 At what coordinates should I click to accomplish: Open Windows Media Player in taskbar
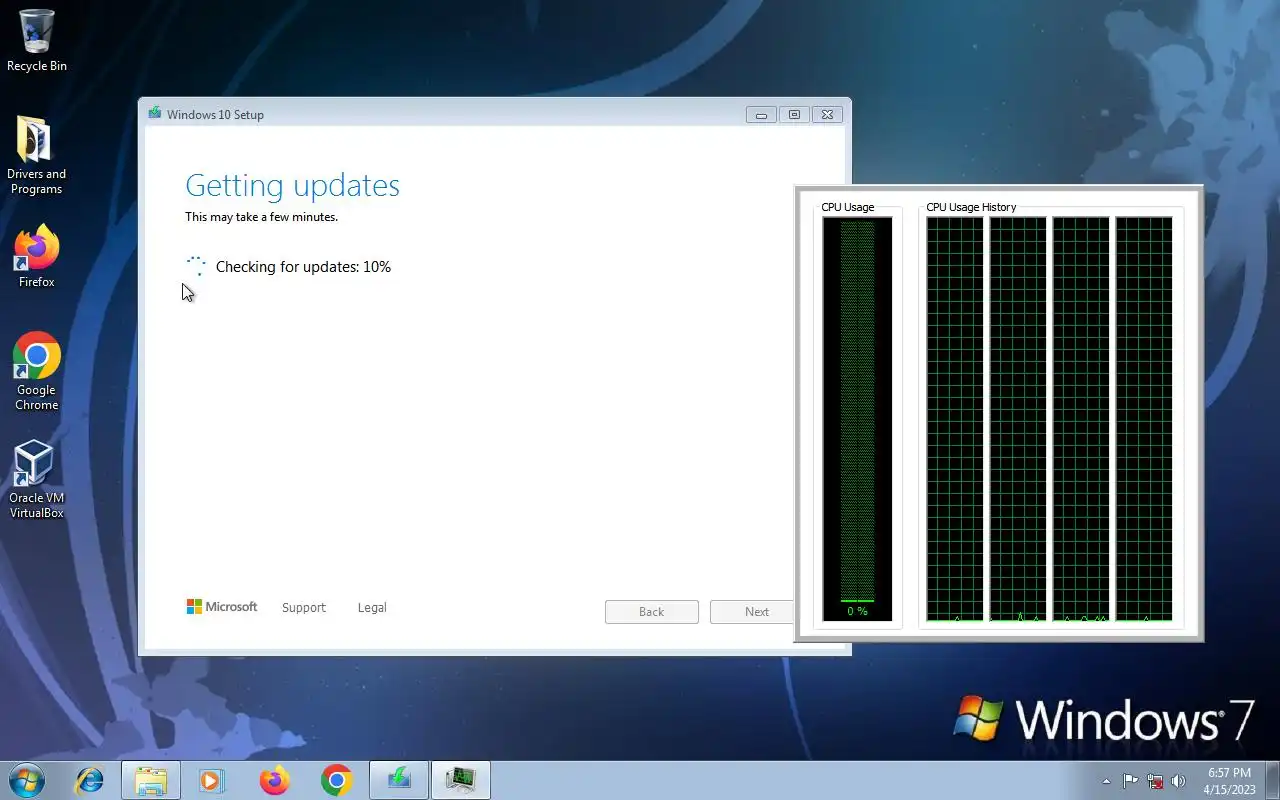tap(212, 780)
